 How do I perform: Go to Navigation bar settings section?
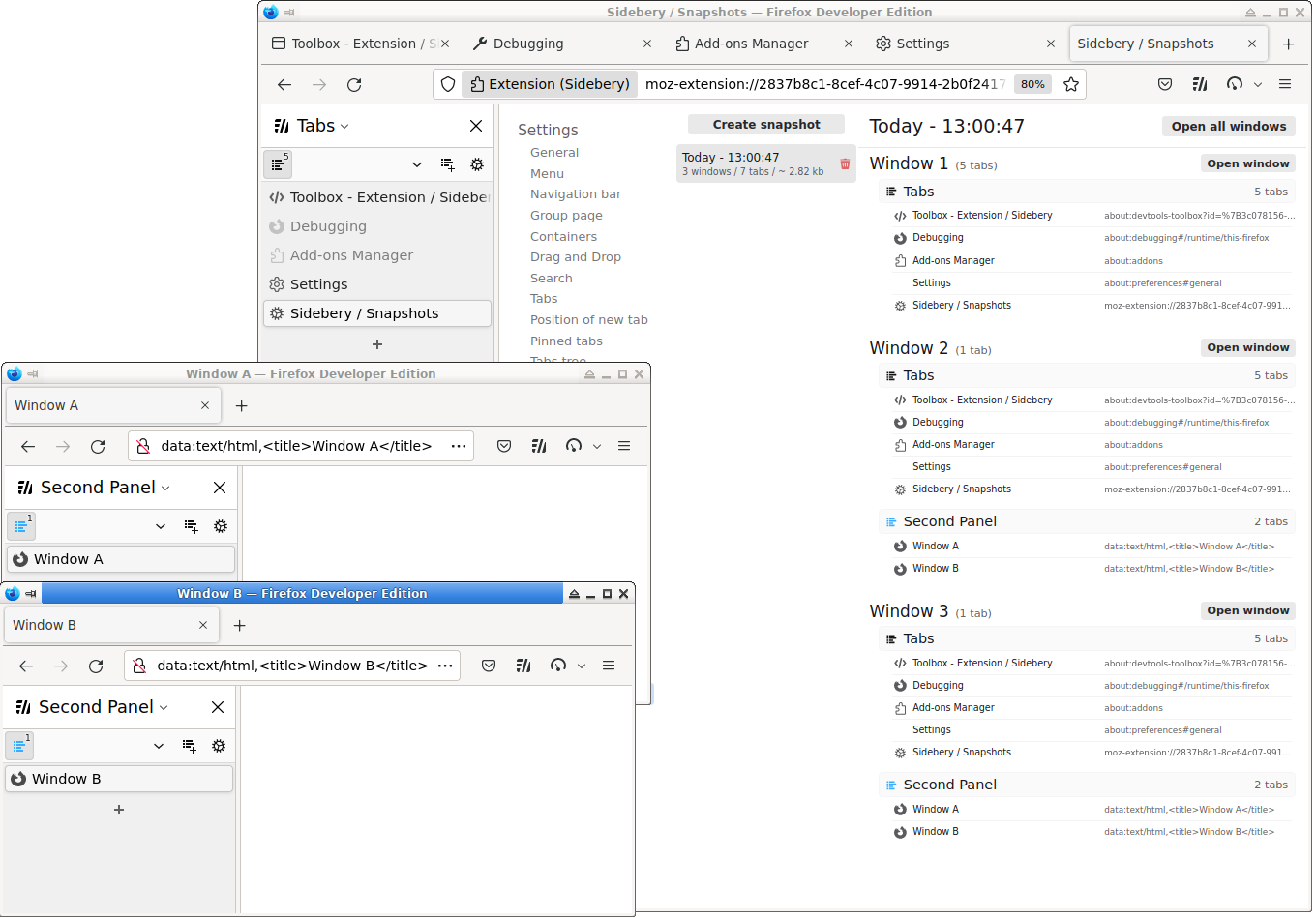[x=576, y=194]
